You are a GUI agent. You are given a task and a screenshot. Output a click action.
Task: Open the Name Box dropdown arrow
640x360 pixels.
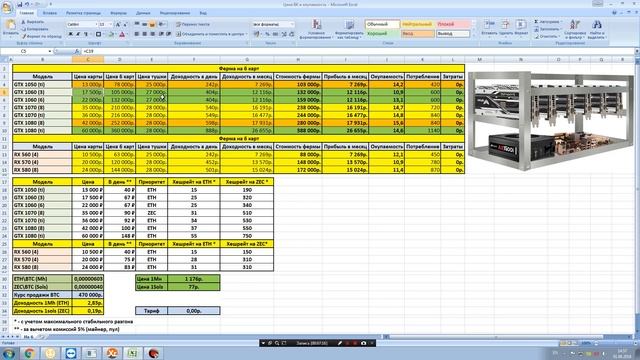click(x=50, y=51)
